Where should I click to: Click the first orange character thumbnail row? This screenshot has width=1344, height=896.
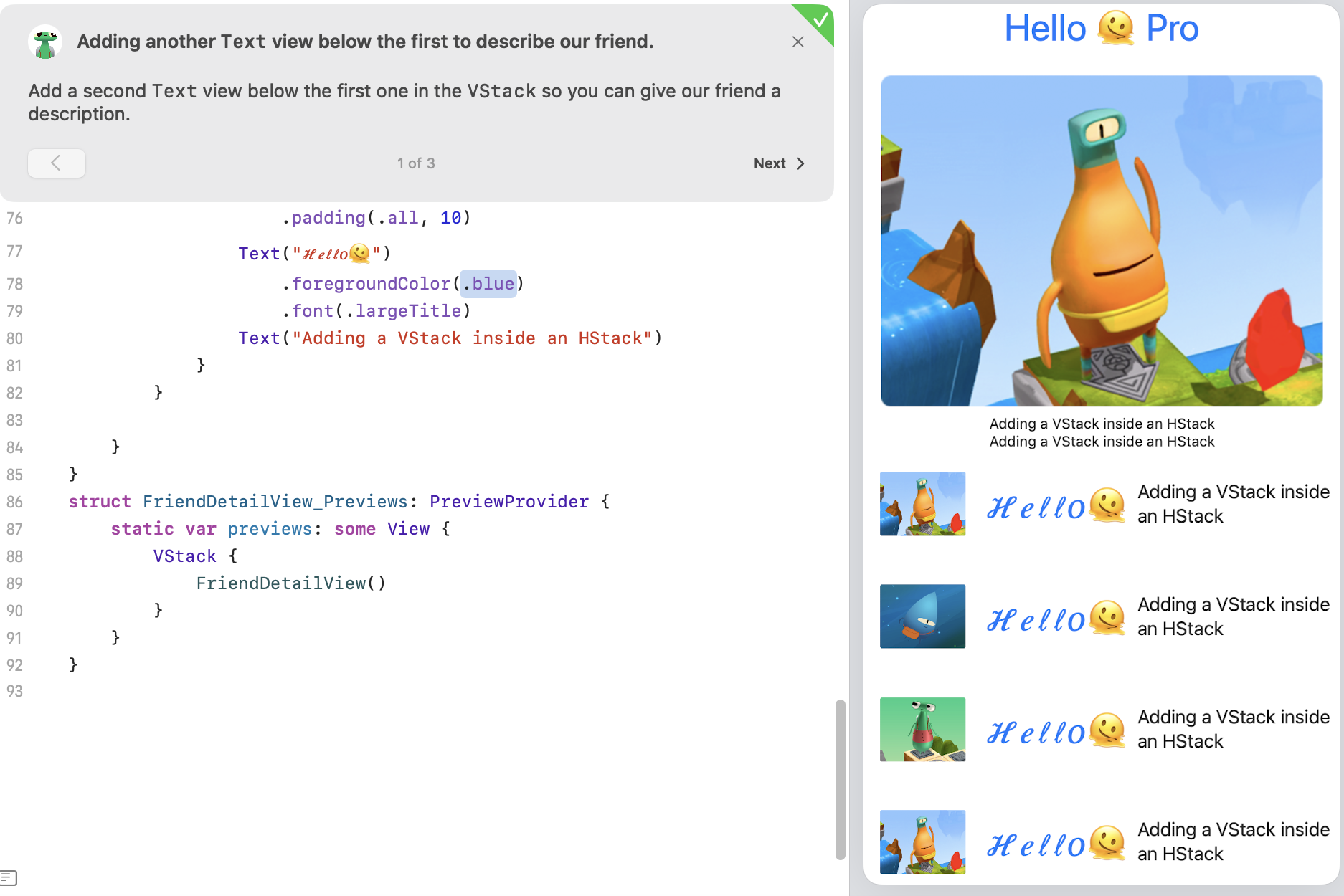(x=922, y=503)
